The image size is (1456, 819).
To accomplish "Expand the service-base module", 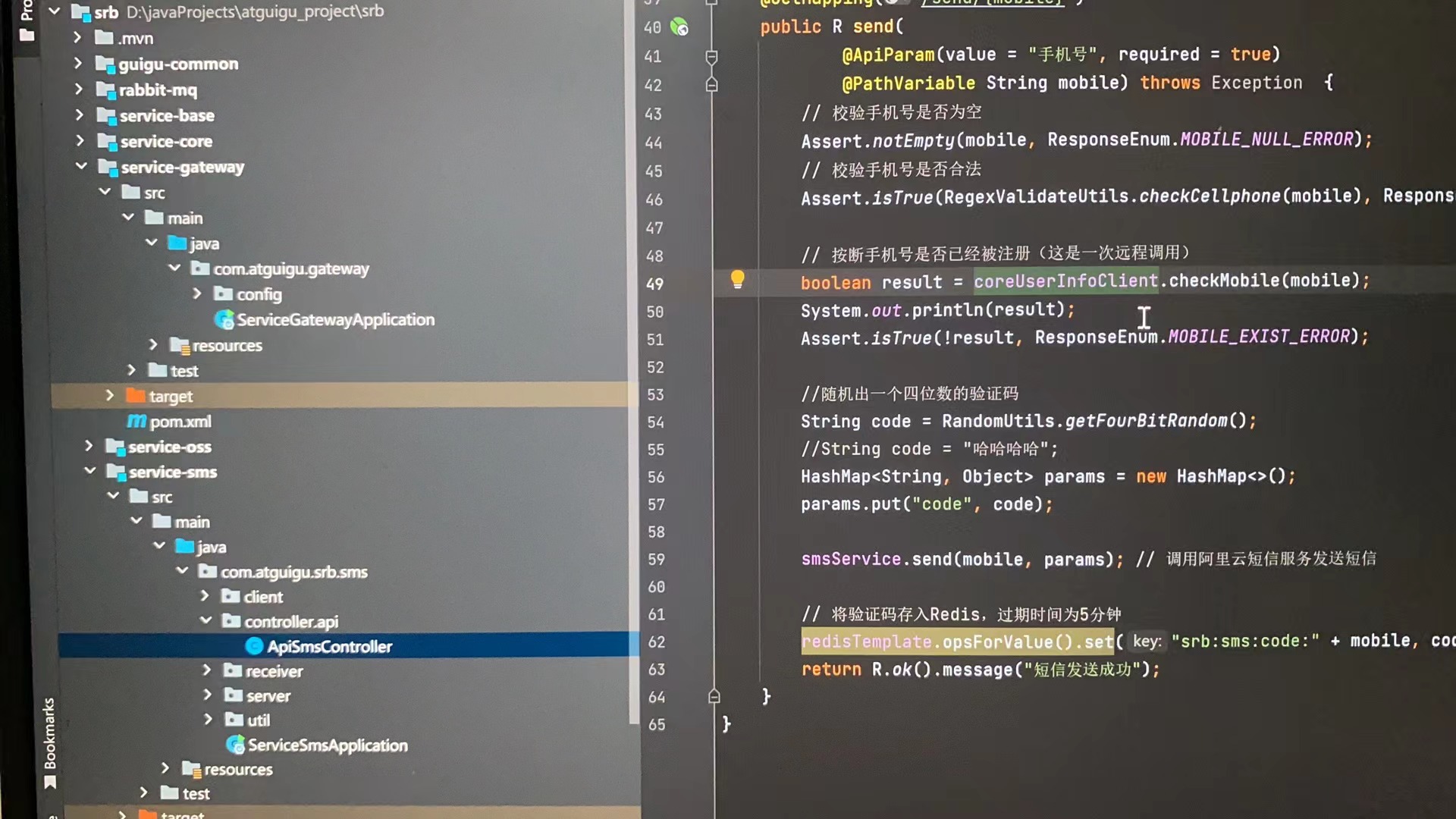I will tap(80, 115).
